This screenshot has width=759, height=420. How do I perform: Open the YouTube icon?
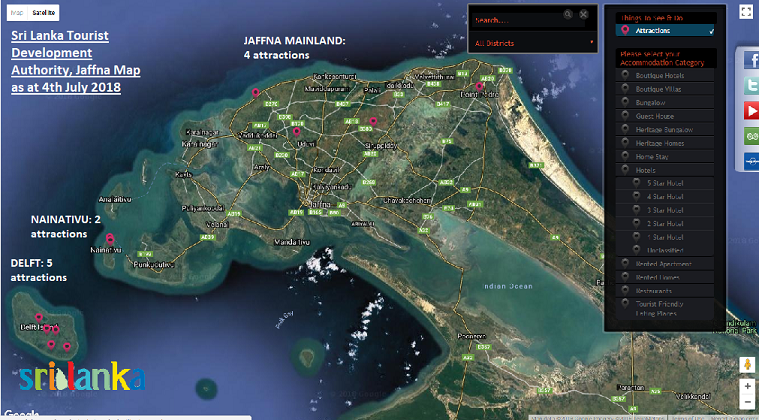[749, 110]
